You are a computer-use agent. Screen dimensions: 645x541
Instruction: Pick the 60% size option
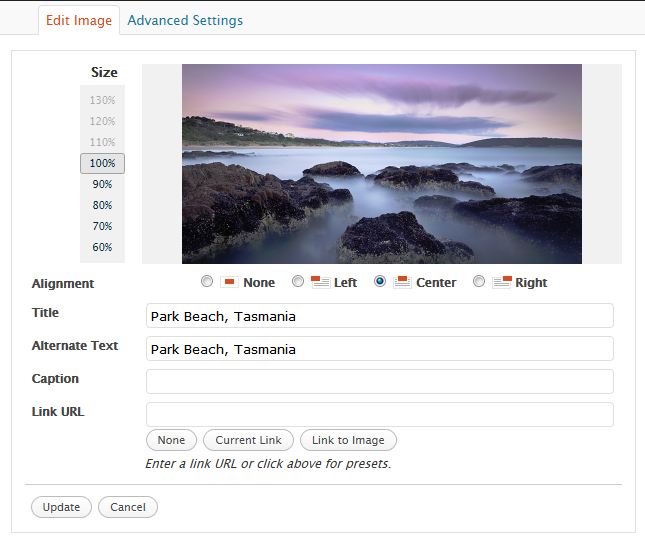pos(102,247)
